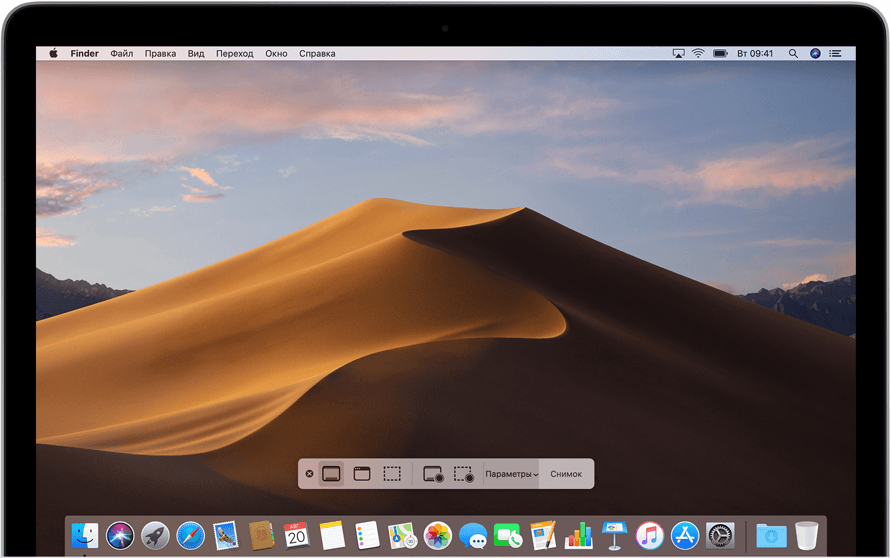Viewport: 890px width, 558px height.
Task: Open the Trash in the Dock
Action: tap(807, 535)
